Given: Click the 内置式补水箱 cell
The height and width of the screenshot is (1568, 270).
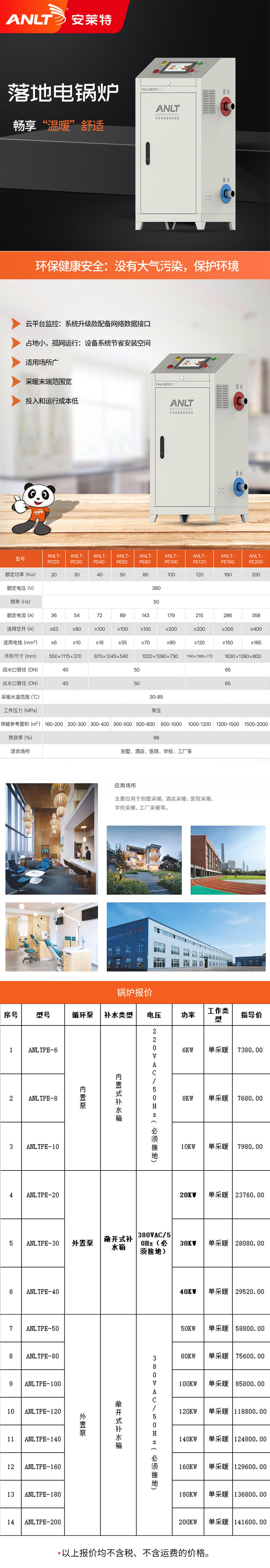Looking at the screenshot, I should 119,1098.
